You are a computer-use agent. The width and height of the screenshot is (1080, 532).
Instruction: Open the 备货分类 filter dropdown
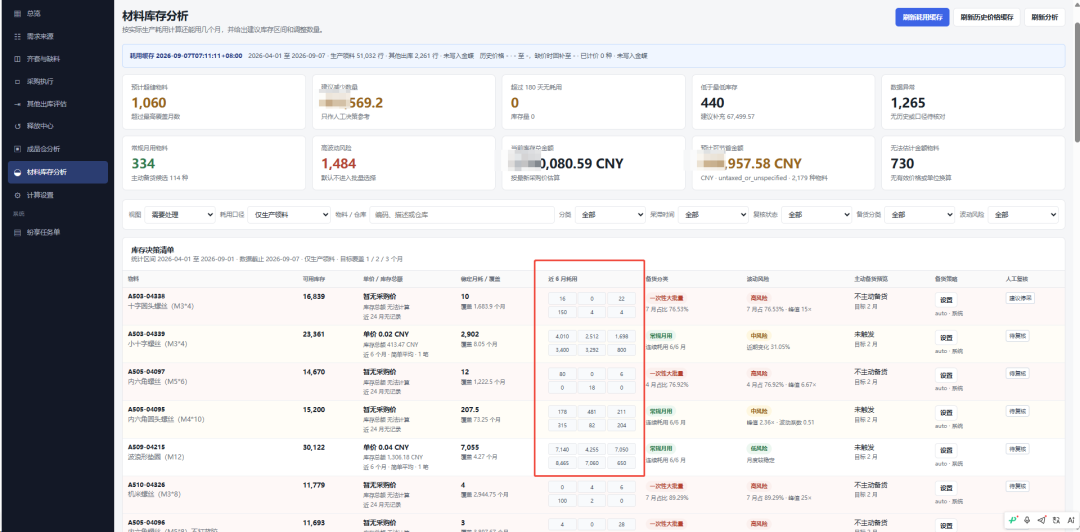click(x=920, y=215)
